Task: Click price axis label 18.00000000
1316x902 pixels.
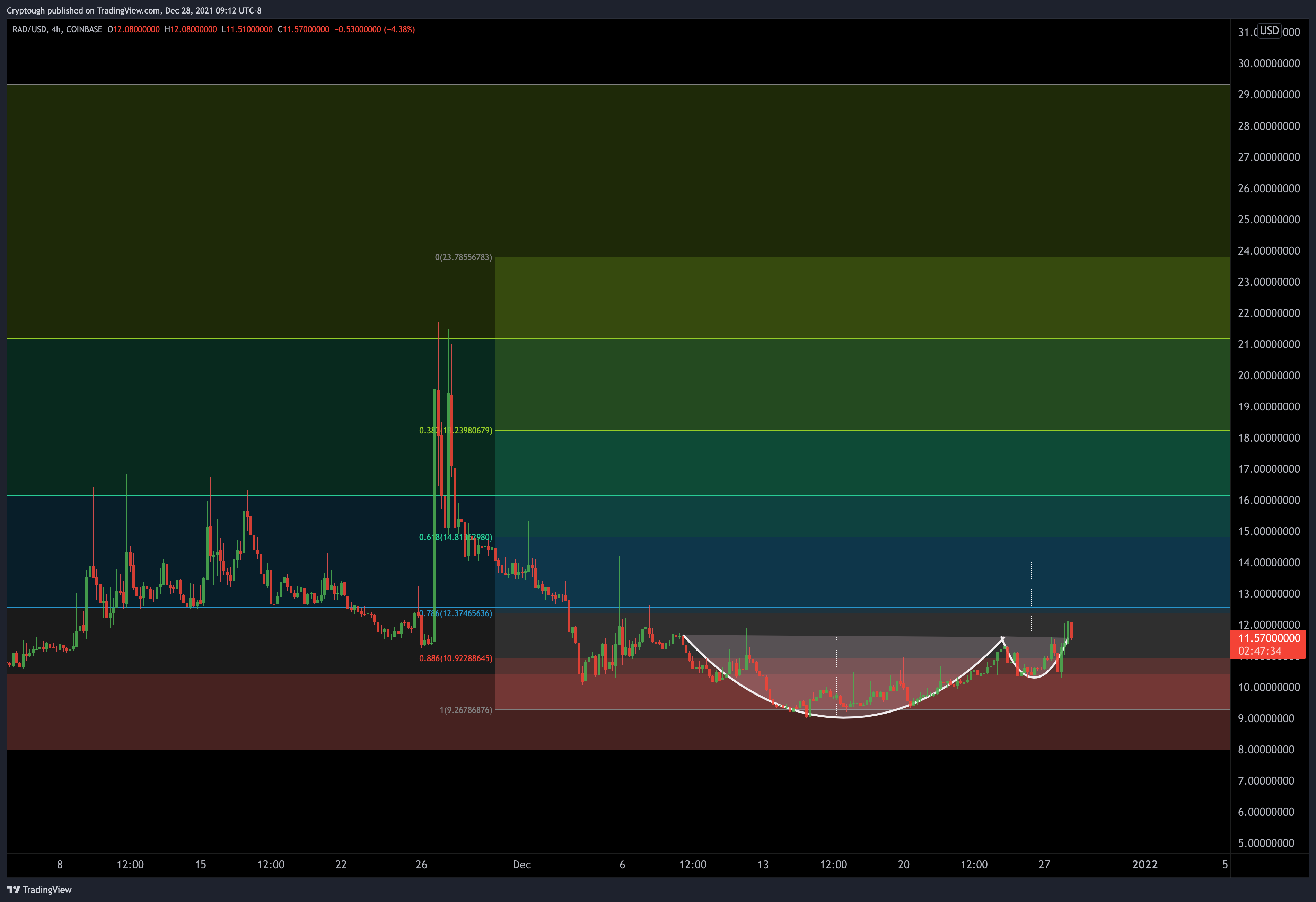Action: point(1269,438)
